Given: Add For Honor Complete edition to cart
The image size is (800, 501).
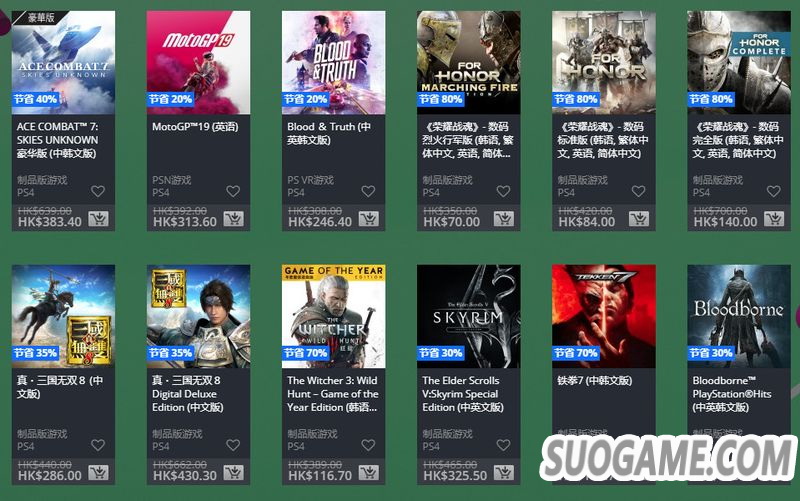Looking at the screenshot, I should 774,219.
